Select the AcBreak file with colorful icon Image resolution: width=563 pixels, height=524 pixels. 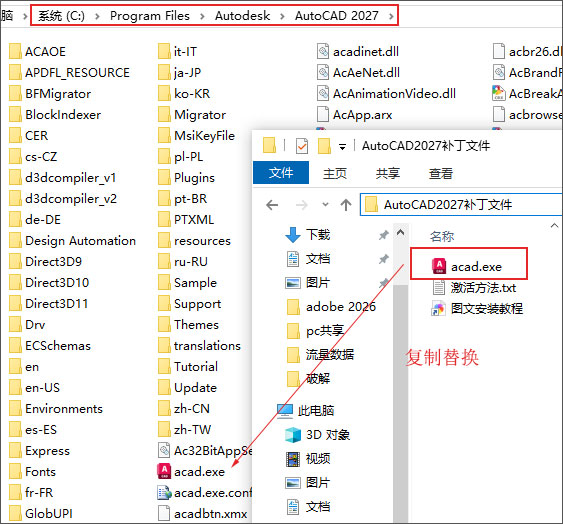pos(527,93)
